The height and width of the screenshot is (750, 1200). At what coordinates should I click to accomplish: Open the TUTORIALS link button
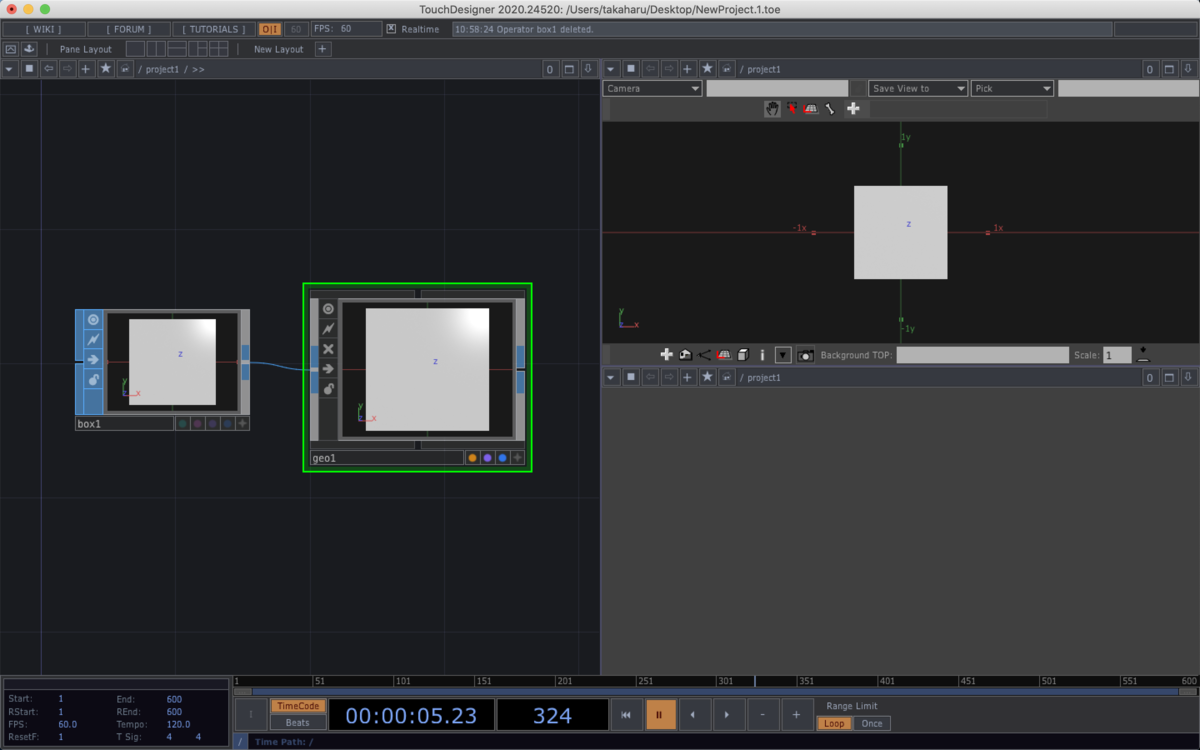pos(213,29)
